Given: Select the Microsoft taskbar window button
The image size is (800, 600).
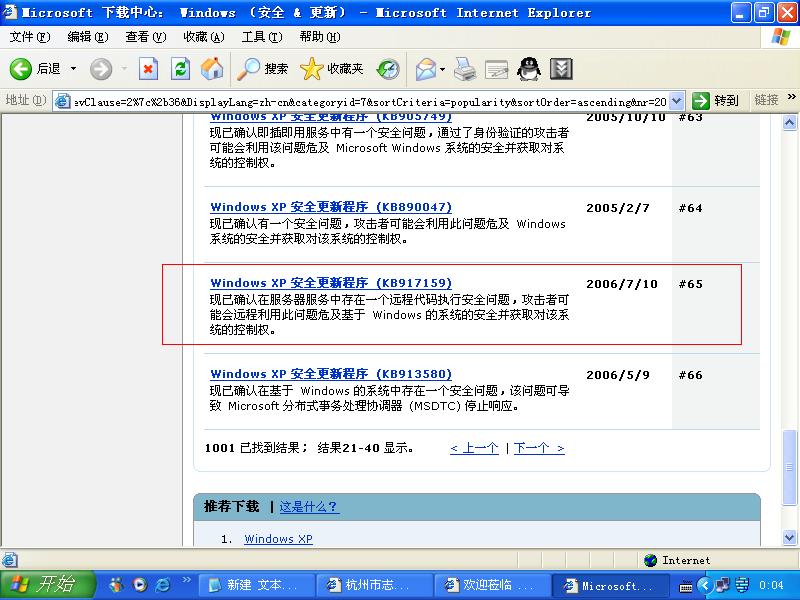Looking at the screenshot, I should click(610, 585).
